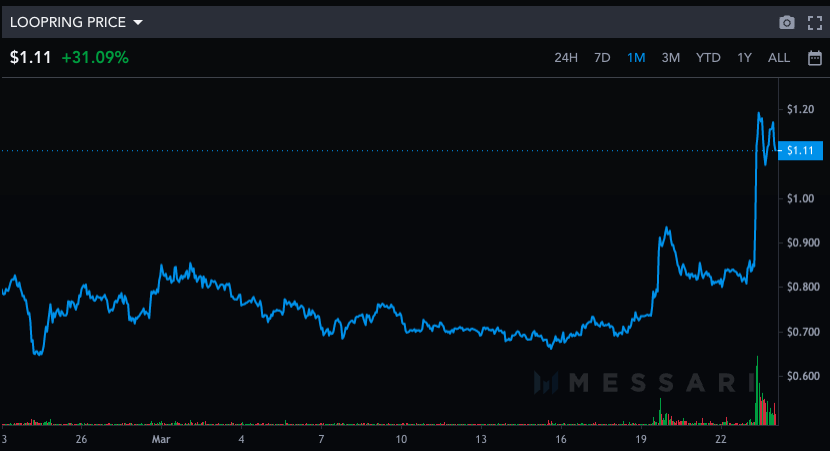Click the 7 date label on time axis
This screenshot has height=451, width=830.
[321, 439]
